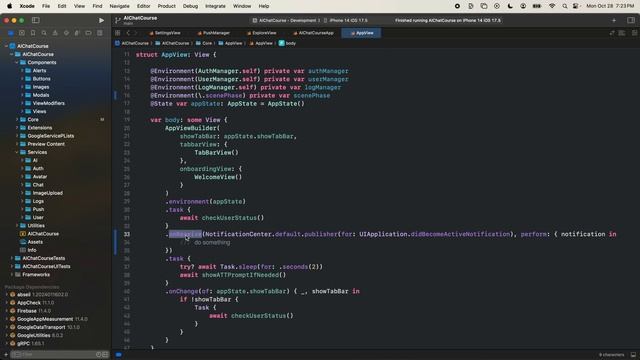Select the Project navigator icon
The height and width of the screenshot is (360, 640).
(11, 33)
